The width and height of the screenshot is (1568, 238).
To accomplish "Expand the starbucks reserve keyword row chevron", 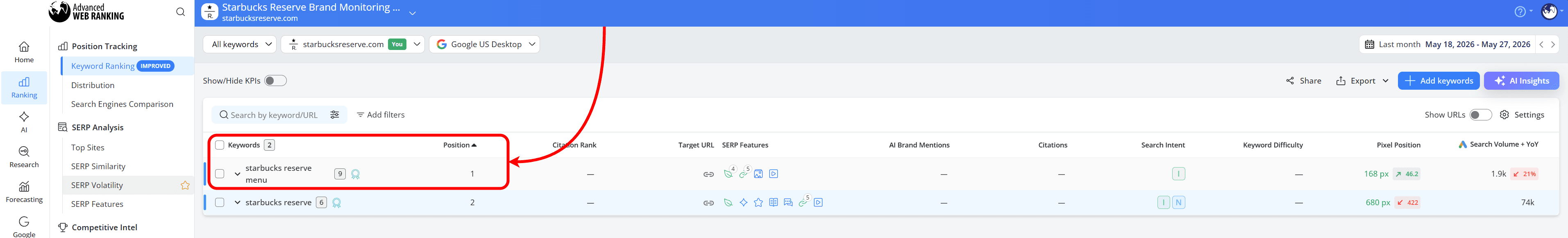I will click(237, 203).
